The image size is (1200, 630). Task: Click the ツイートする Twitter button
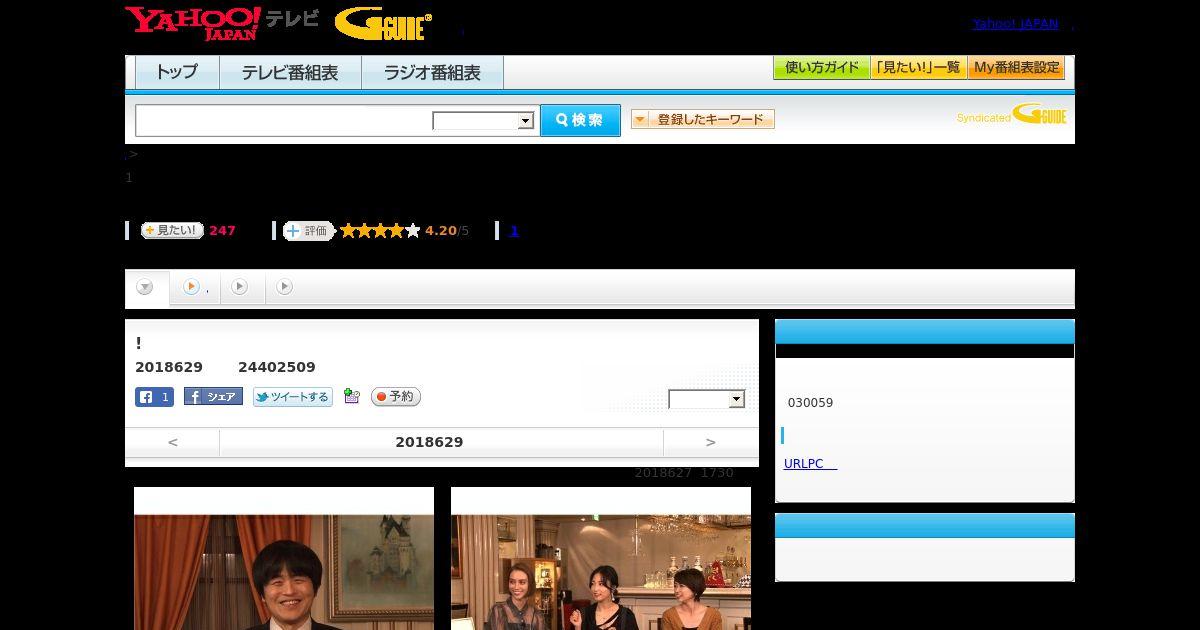[x=292, y=397]
